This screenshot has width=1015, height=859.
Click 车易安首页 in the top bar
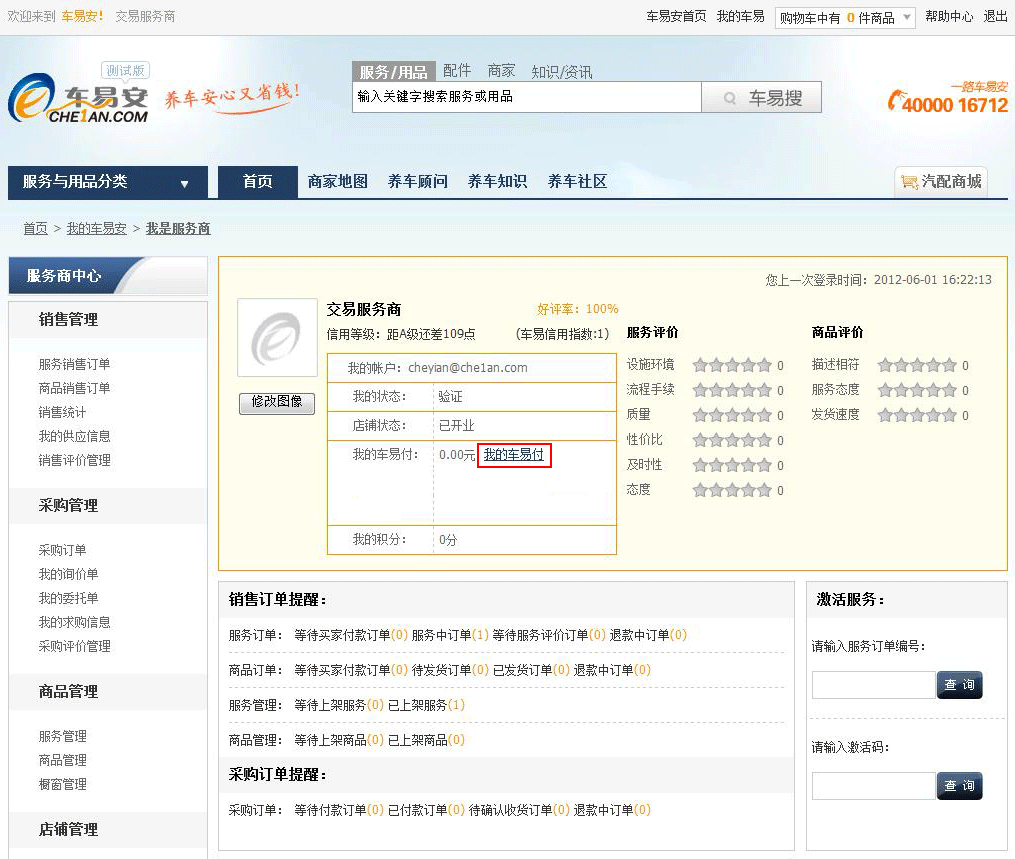tap(676, 17)
